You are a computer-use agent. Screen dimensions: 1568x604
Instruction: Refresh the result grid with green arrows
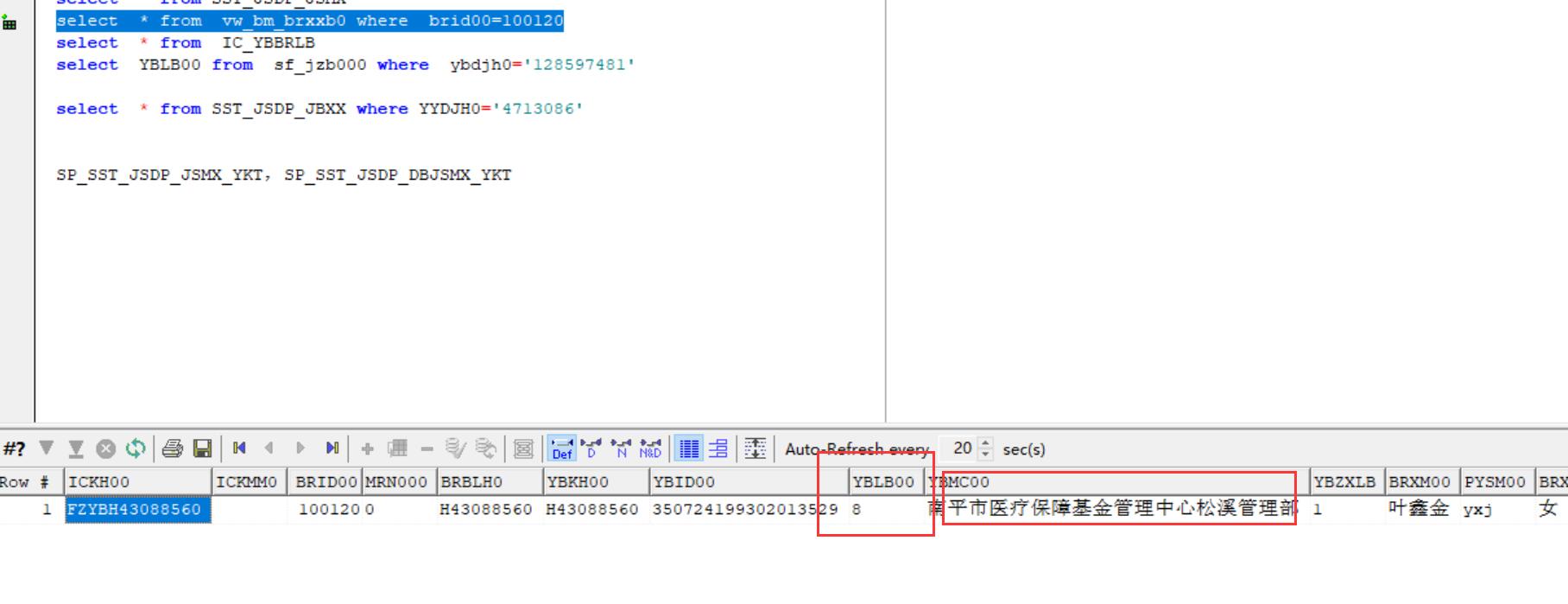[x=136, y=448]
